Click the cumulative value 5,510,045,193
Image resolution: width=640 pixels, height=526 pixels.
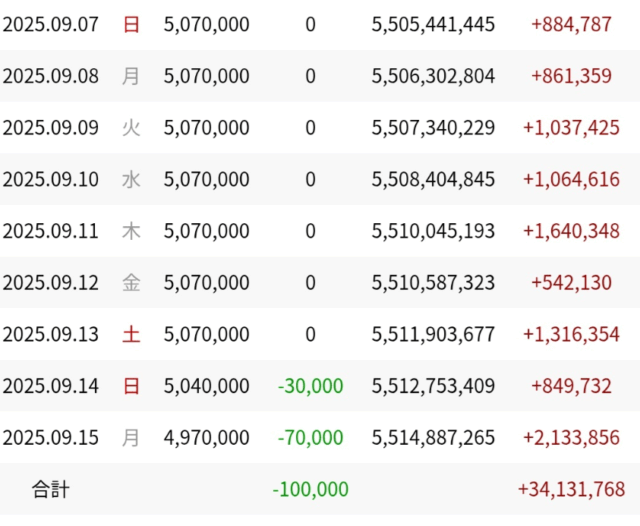(433, 231)
